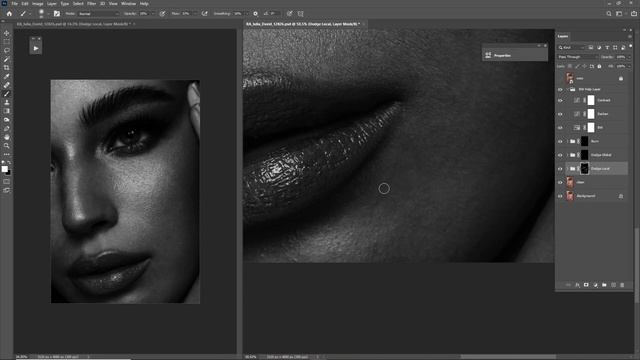
Task: Expand the Burn group
Action: [567, 142]
